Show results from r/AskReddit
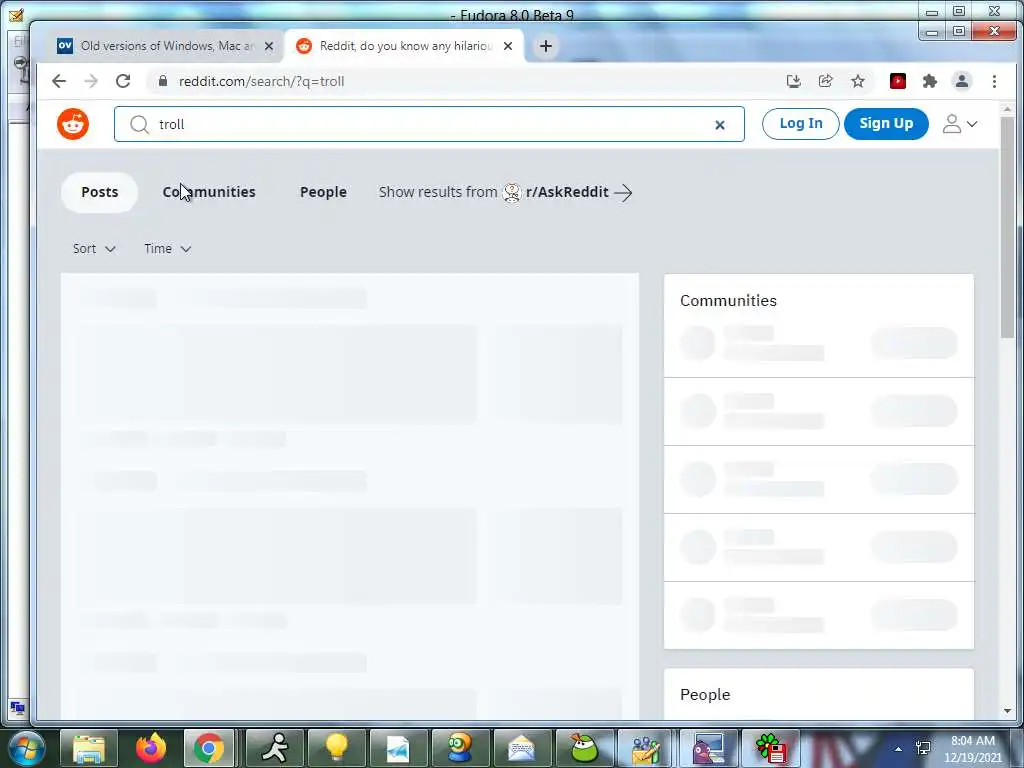Screen dimensions: 1024x768 (x=505, y=192)
